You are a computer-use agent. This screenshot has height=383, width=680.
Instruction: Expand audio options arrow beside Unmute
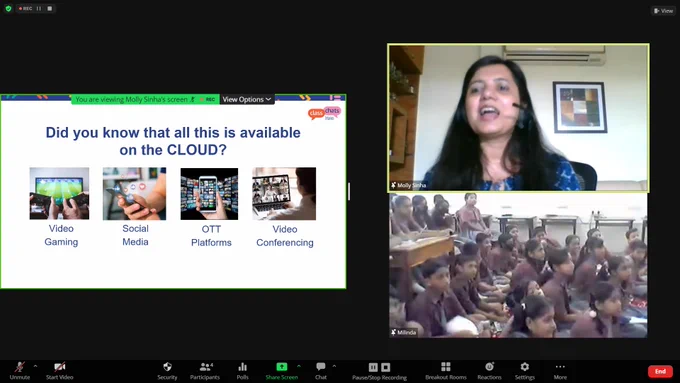[x=36, y=367]
